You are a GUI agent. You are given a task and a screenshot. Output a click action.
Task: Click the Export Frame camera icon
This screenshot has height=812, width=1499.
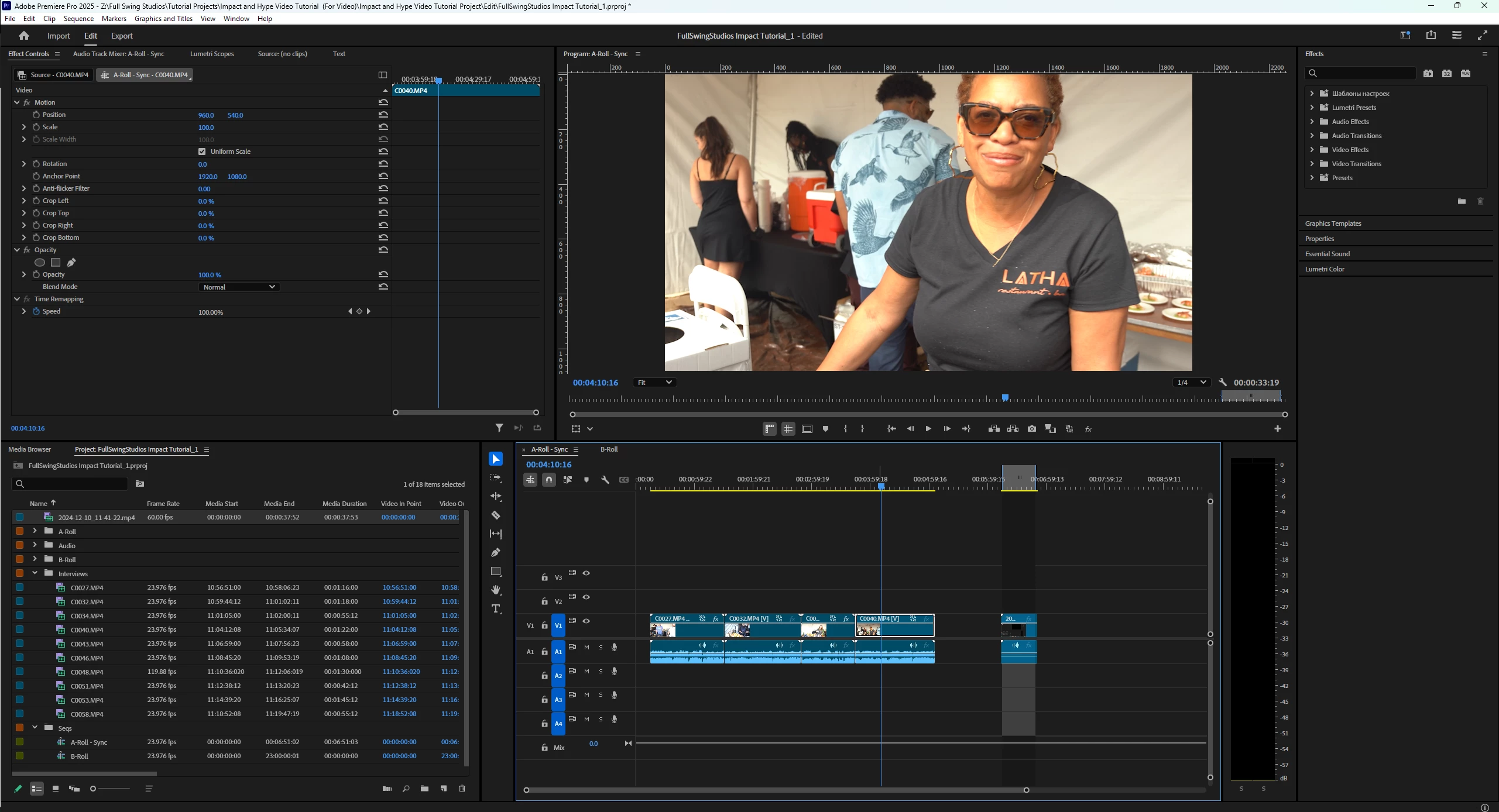click(x=1031, y=429)
